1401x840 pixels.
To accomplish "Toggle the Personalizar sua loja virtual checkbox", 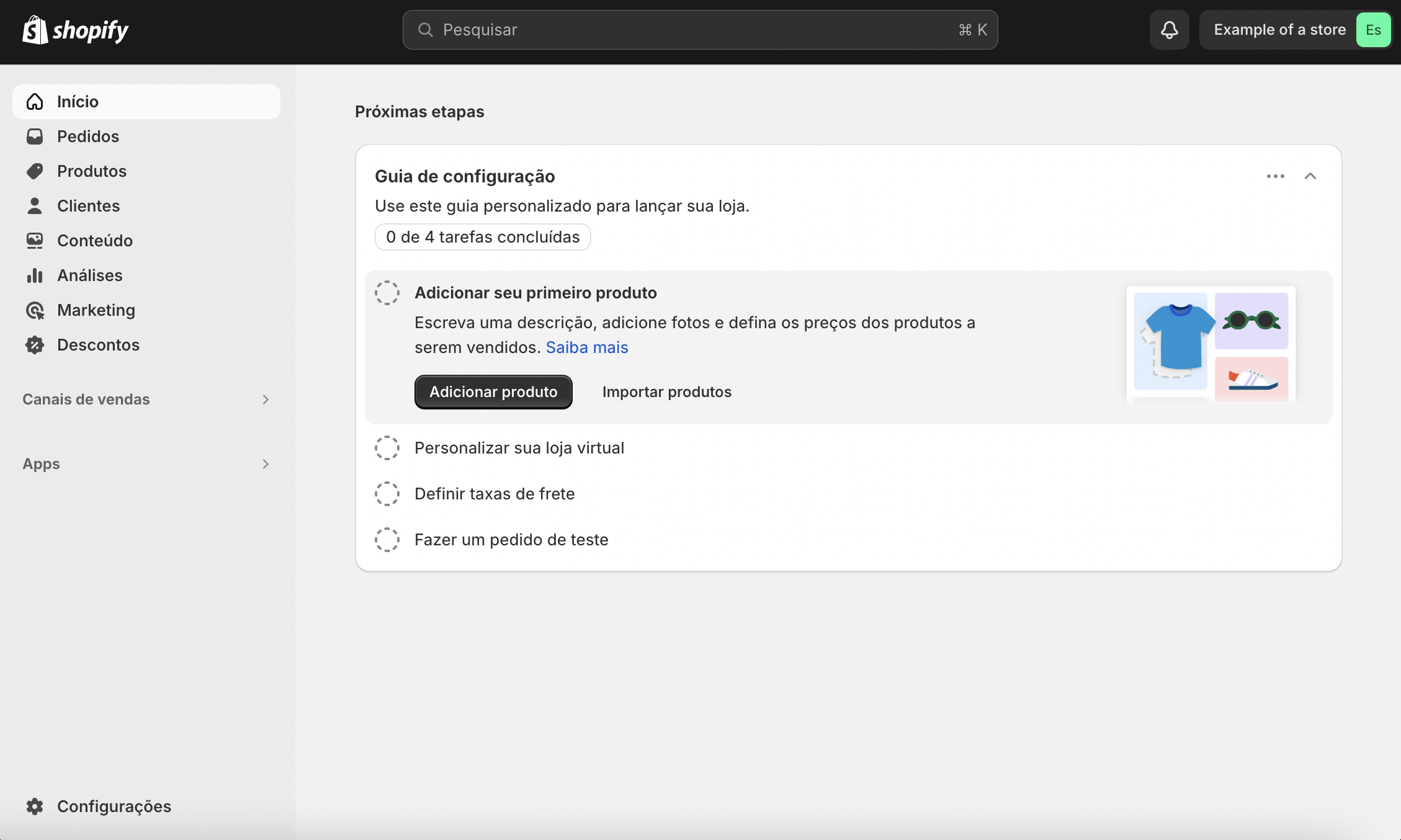I will click(387, 447).
